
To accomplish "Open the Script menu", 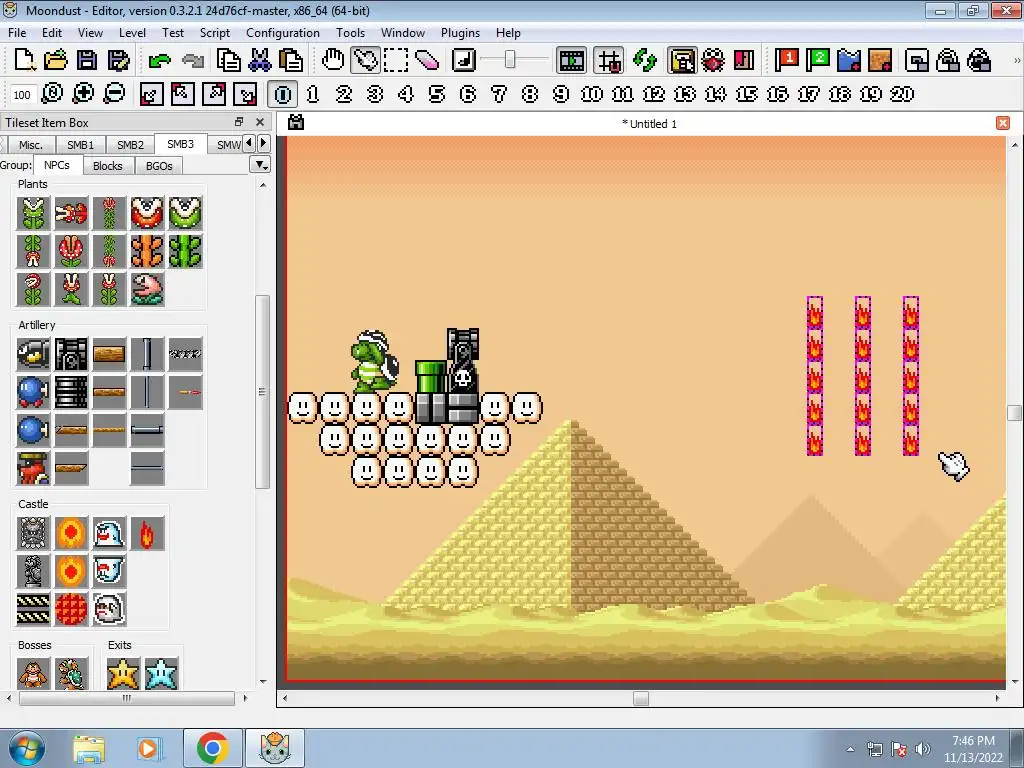I will point(215,33).
